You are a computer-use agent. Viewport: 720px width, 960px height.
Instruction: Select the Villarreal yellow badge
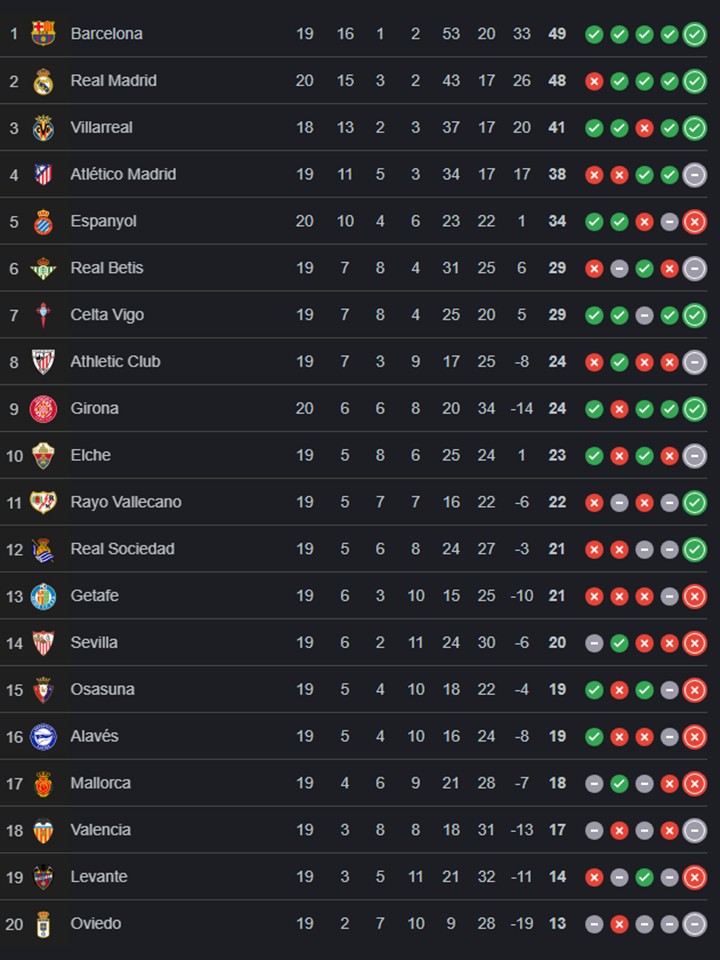coord(43,128)
